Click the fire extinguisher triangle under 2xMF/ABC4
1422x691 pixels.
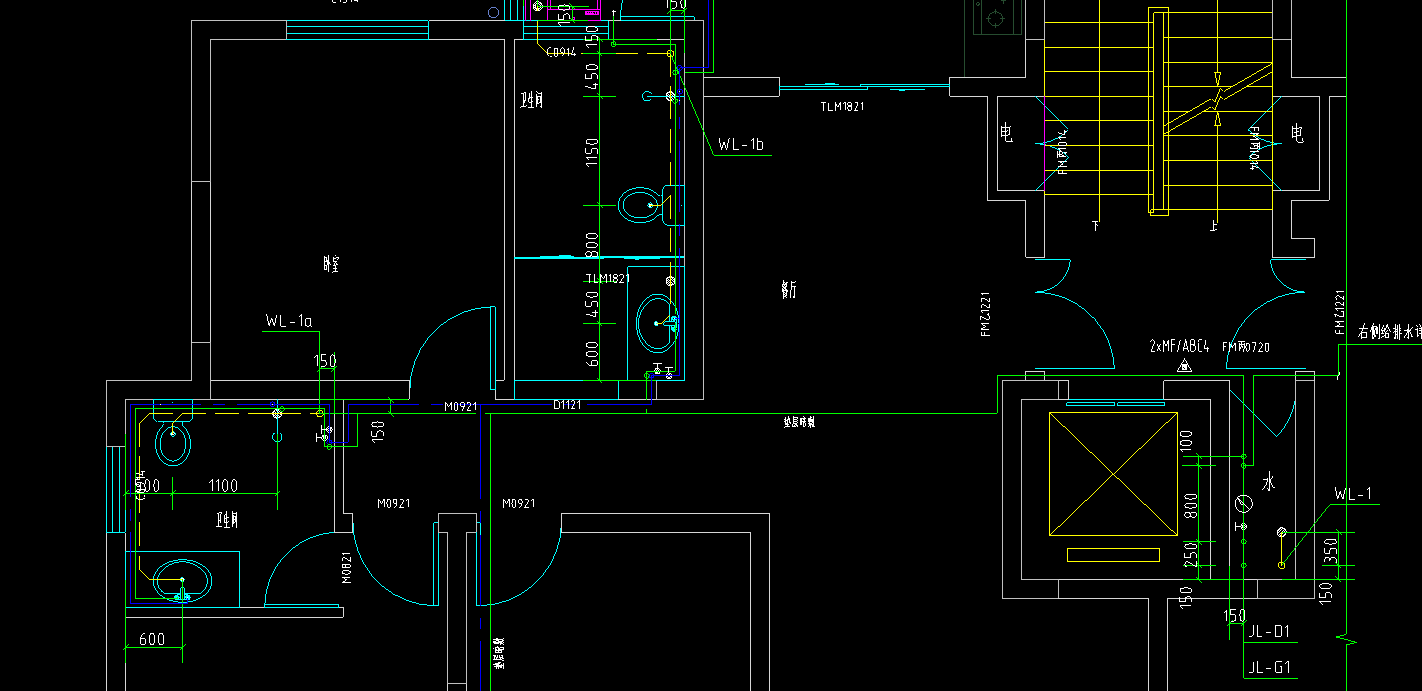click(1185, 367)
